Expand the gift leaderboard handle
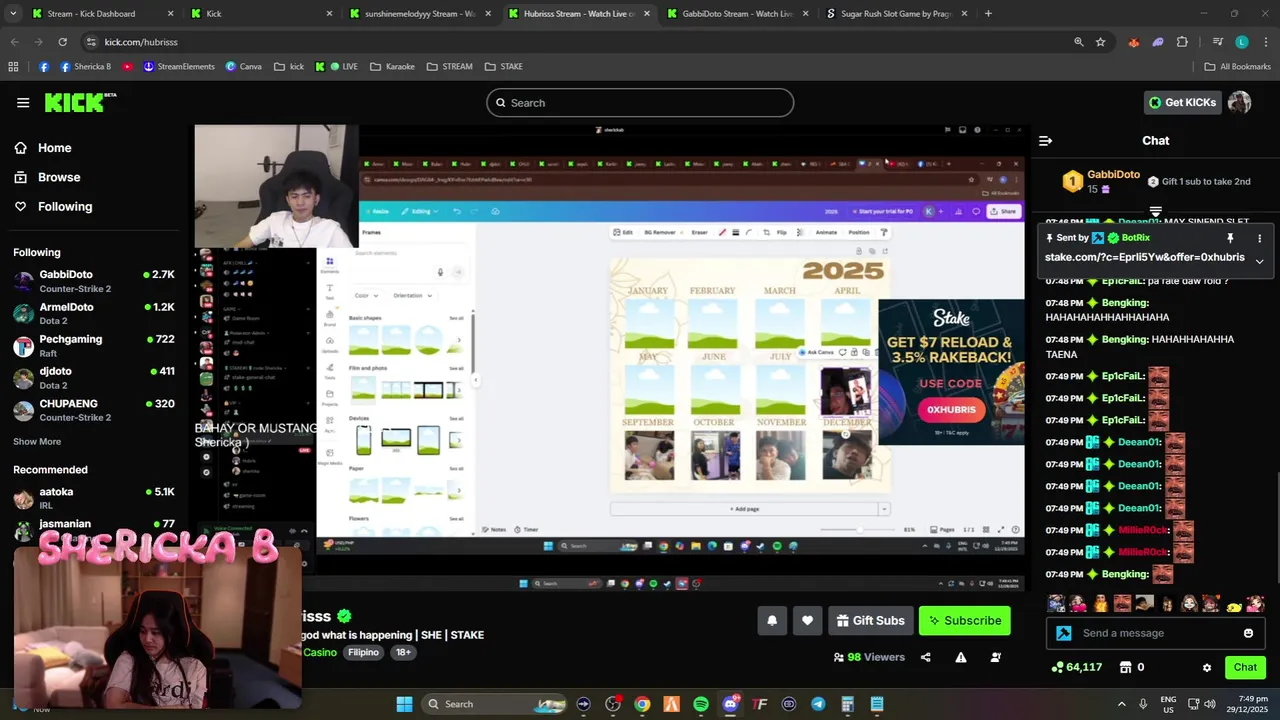This screenshot has width=1280, height=720. pos(1156,211)
